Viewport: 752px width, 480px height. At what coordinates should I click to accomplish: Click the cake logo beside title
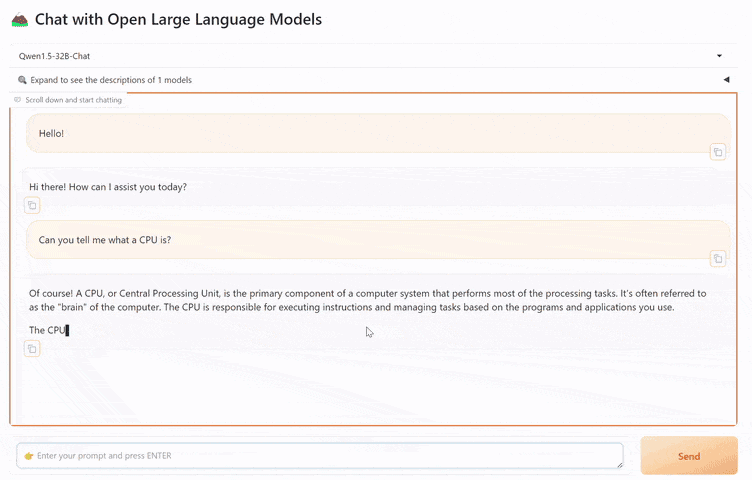click(20, 20)
